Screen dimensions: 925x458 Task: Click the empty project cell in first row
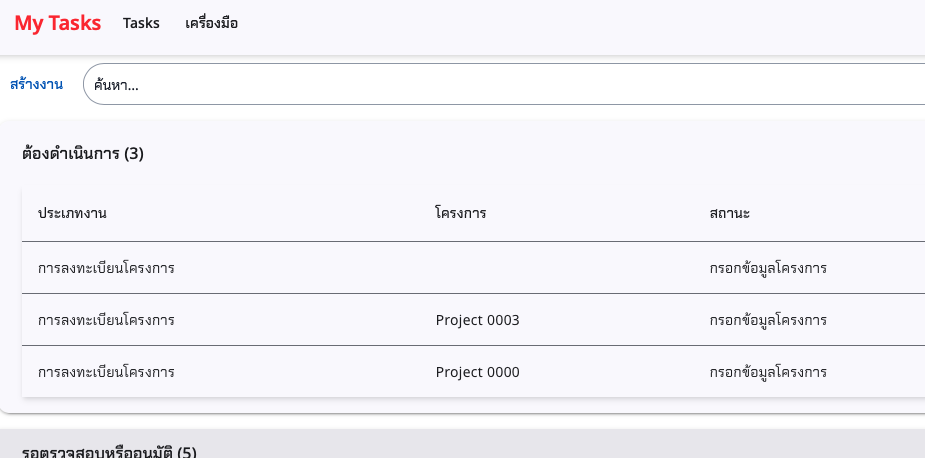[500, 268]
